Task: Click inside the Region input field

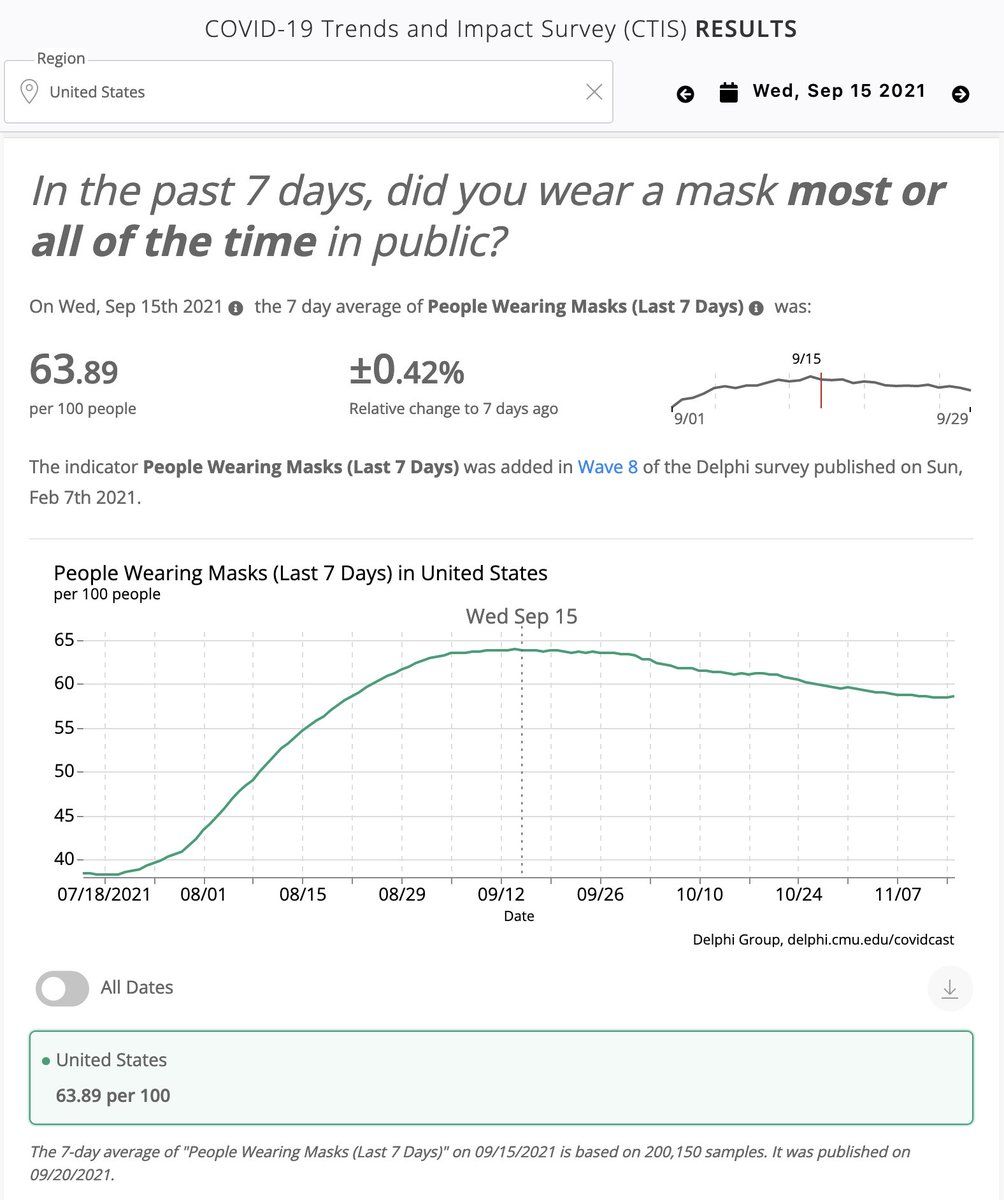Action: click(x=308, y=92)
